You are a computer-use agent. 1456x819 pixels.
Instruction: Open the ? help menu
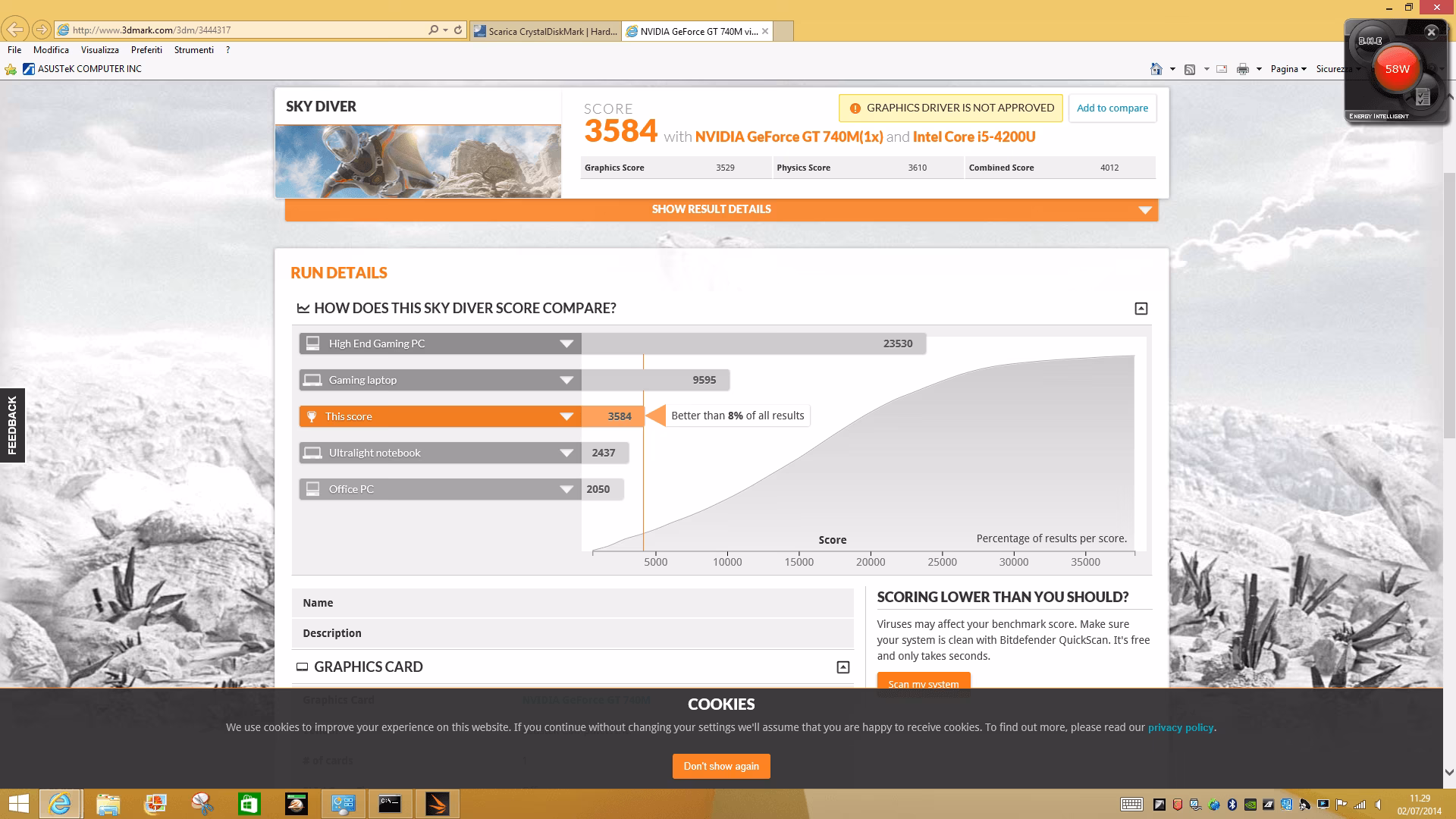tap(227, 50)
